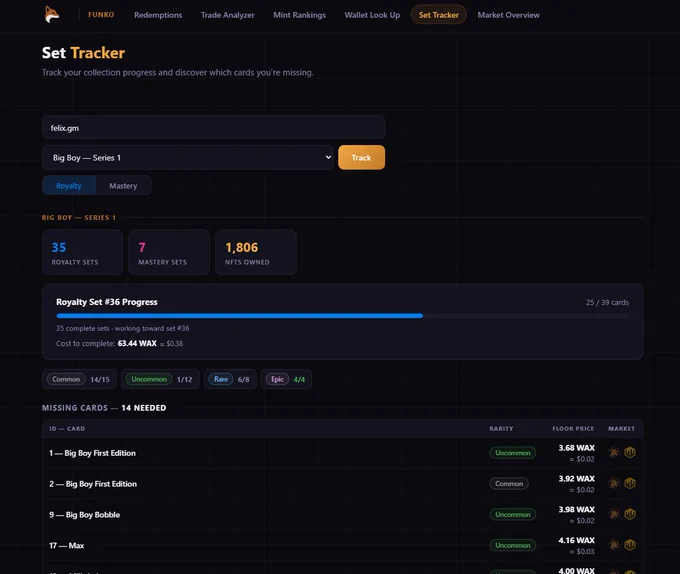This screenshot has height=574, width=680.
Task: Click the Uncommon badge on Big Boy Bobble row
Action: point(513,514)
